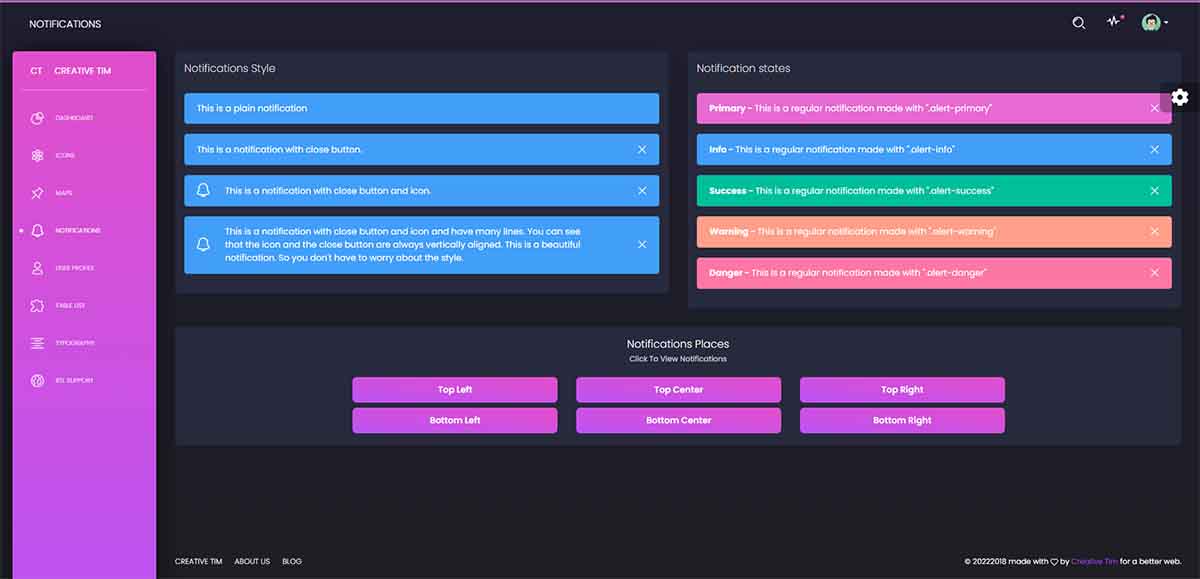Screen dimensions: 1200x579
Task: Open notifications via the pulse activity icon
Action: point(1114,22)
